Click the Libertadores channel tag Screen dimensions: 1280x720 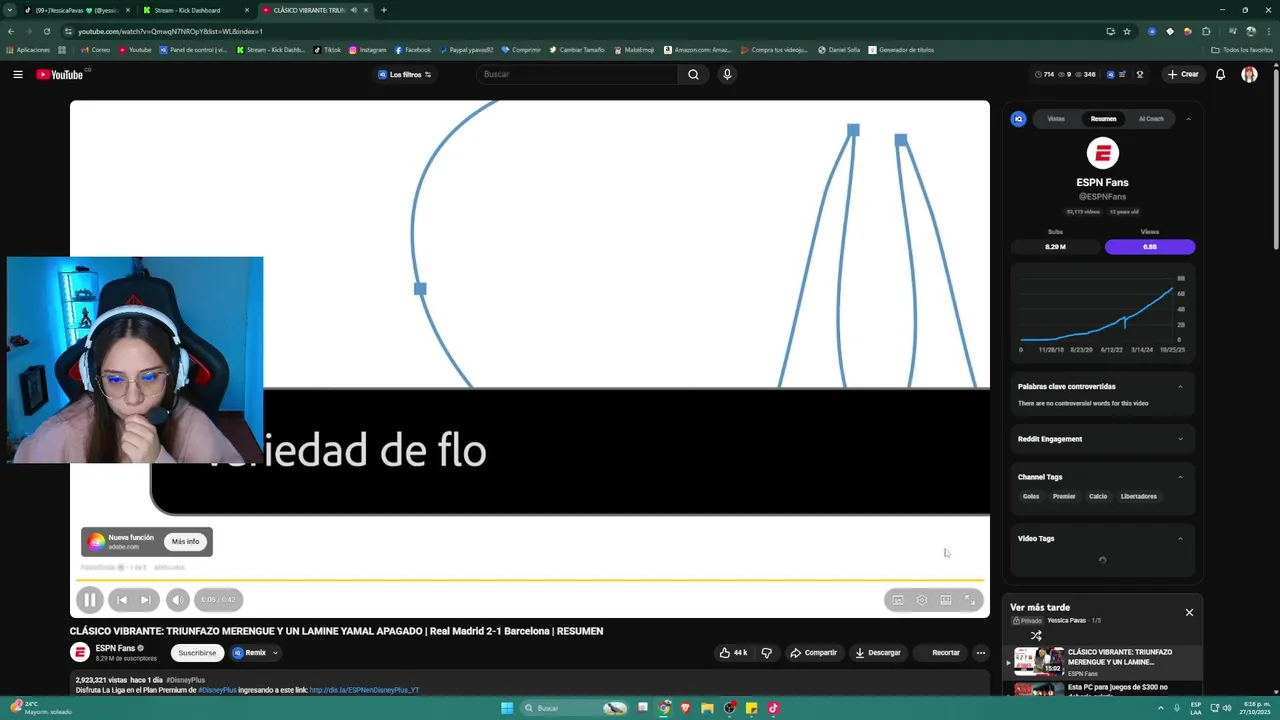pyautogui.click(x=1138, y=497)
